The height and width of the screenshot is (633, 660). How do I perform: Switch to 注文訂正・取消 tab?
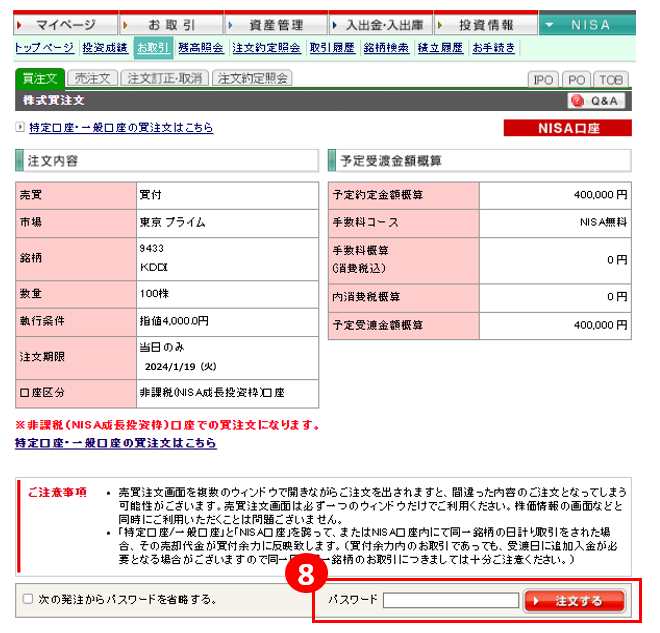coord(165,78)
